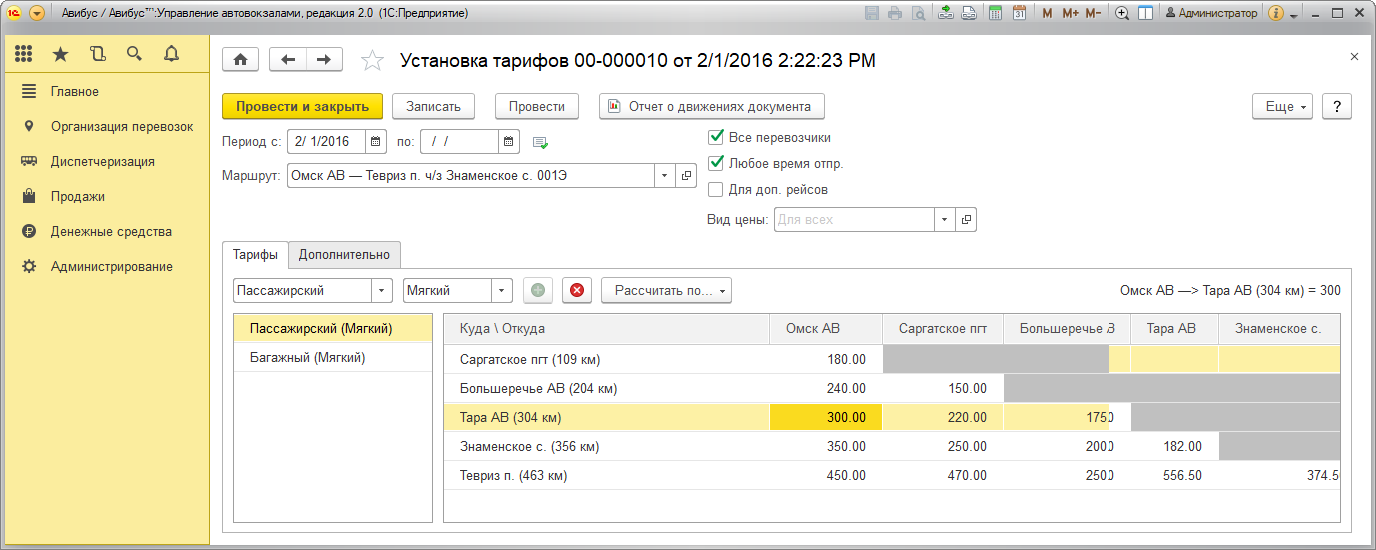Expand the Маршрут dropdown list
The image size is (1376, 550).
click(665, 176)
